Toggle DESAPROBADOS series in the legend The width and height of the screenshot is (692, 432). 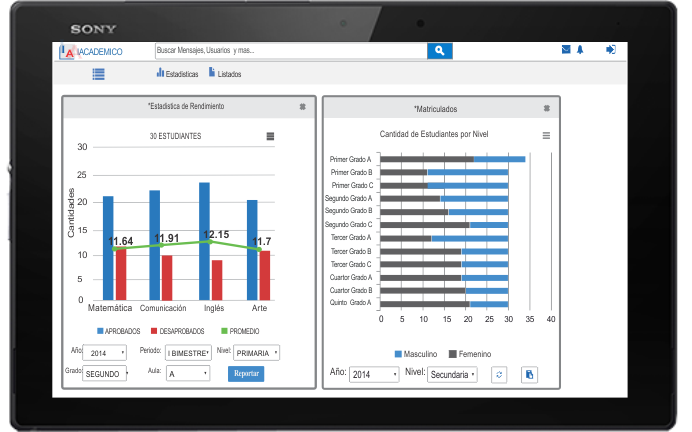tap(177, 331)
